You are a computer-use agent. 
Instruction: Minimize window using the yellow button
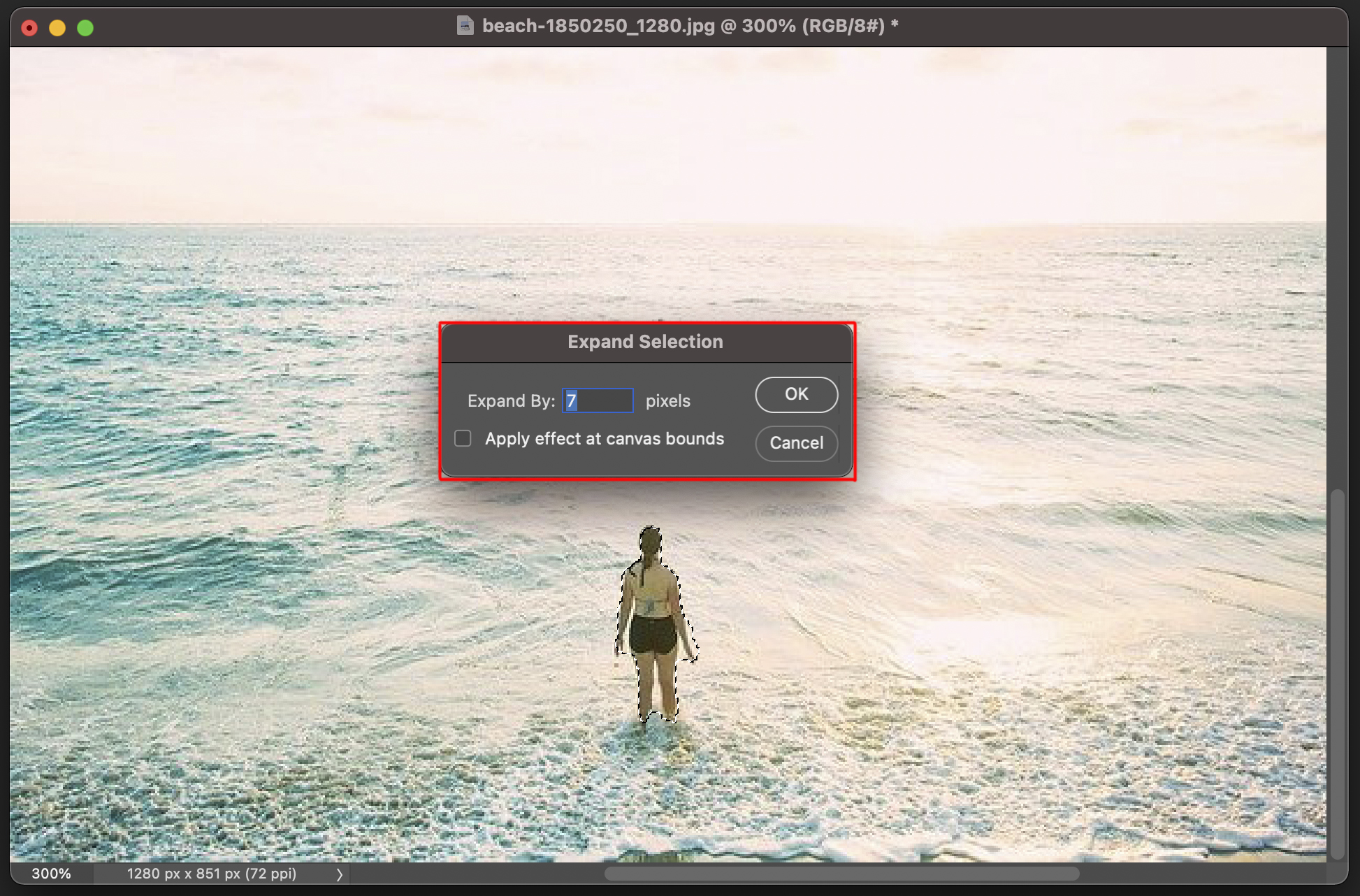tap(57, 28)
